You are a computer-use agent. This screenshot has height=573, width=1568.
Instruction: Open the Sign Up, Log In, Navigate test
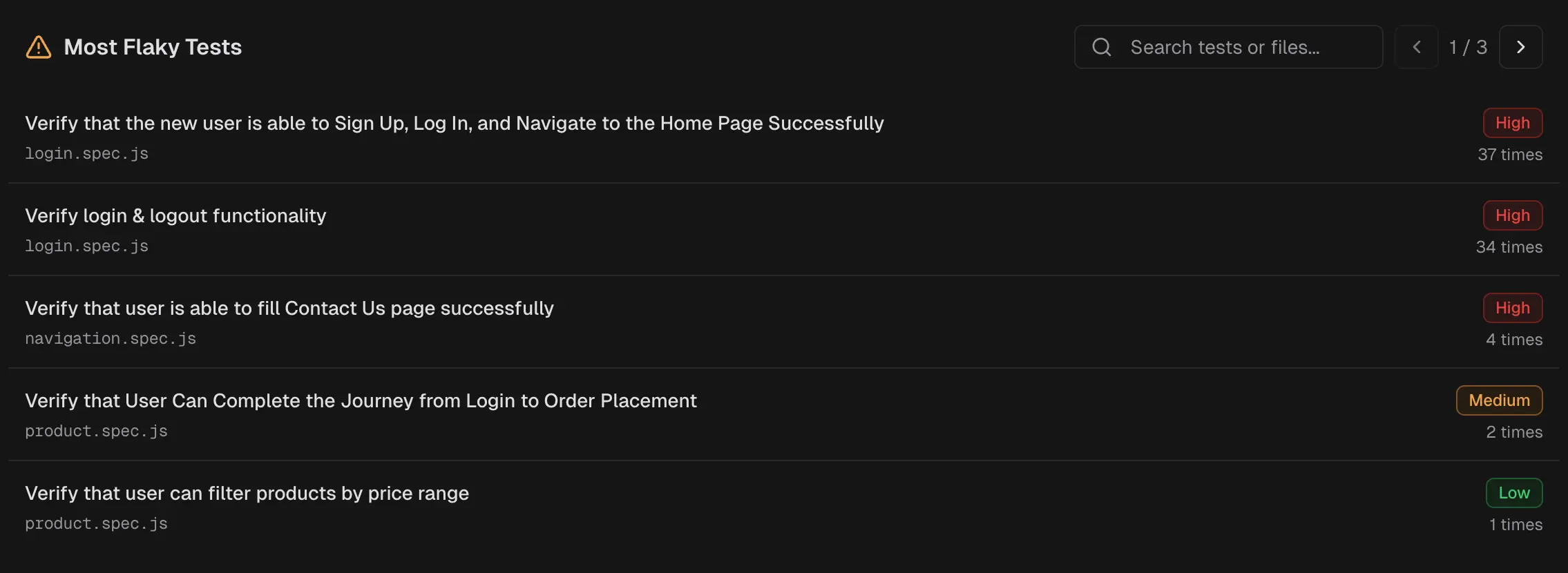pyautogui.click(x=454, y=123)
